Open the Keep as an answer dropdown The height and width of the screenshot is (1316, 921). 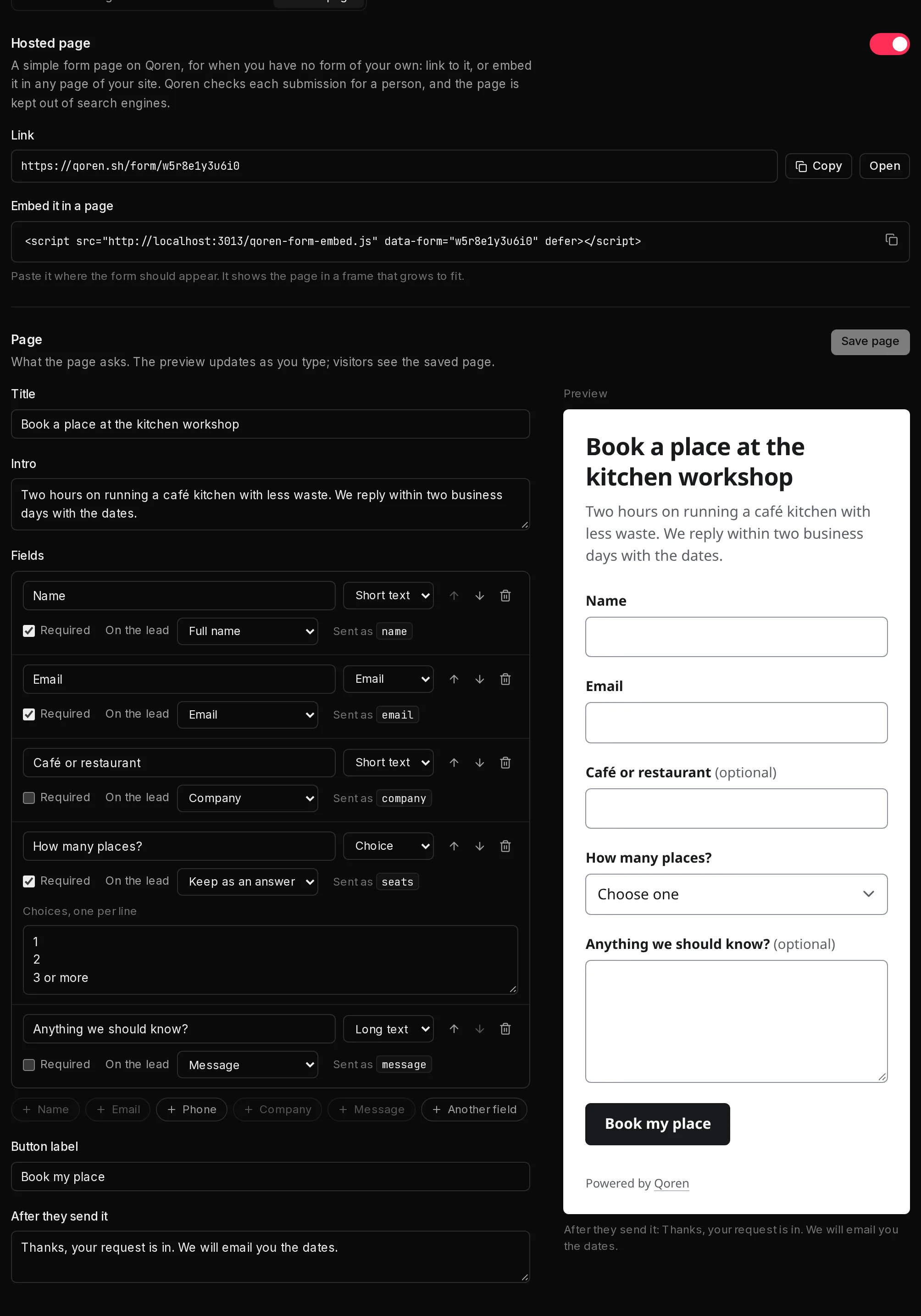(x=247, y=881)
